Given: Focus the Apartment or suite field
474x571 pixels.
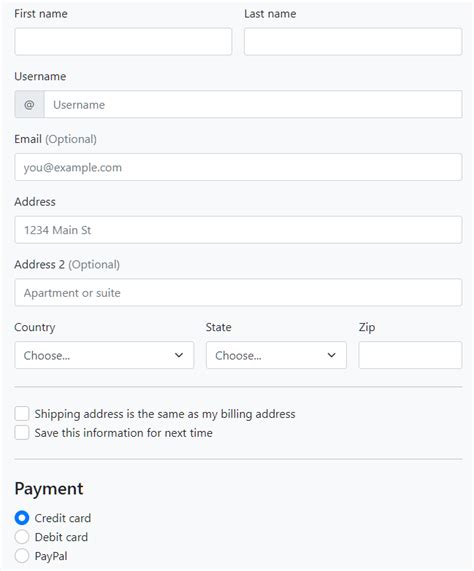Looking at the screenshot, I should pyautogui.click(x=238, y=292).
